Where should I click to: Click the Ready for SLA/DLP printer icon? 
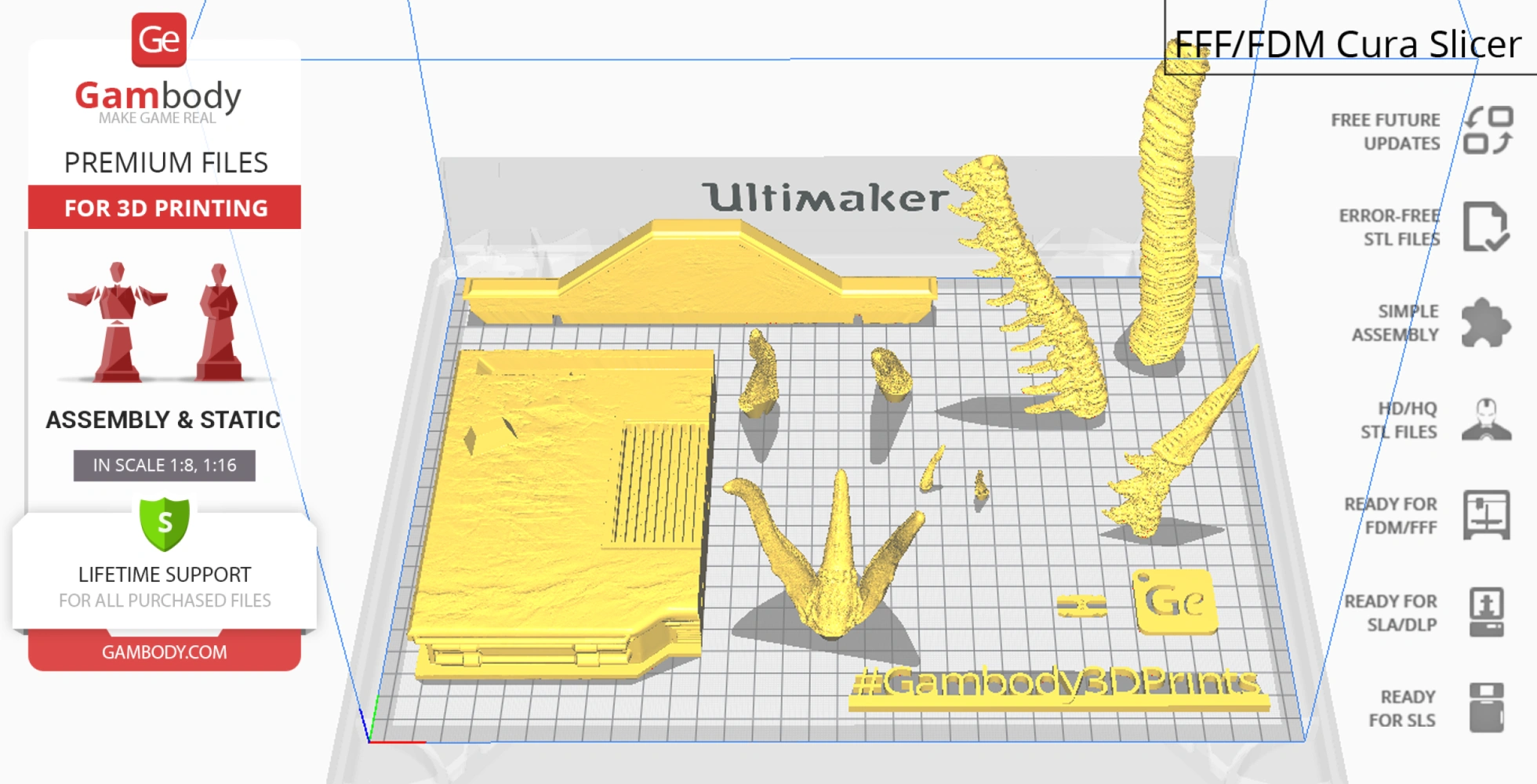(1486, 612)
